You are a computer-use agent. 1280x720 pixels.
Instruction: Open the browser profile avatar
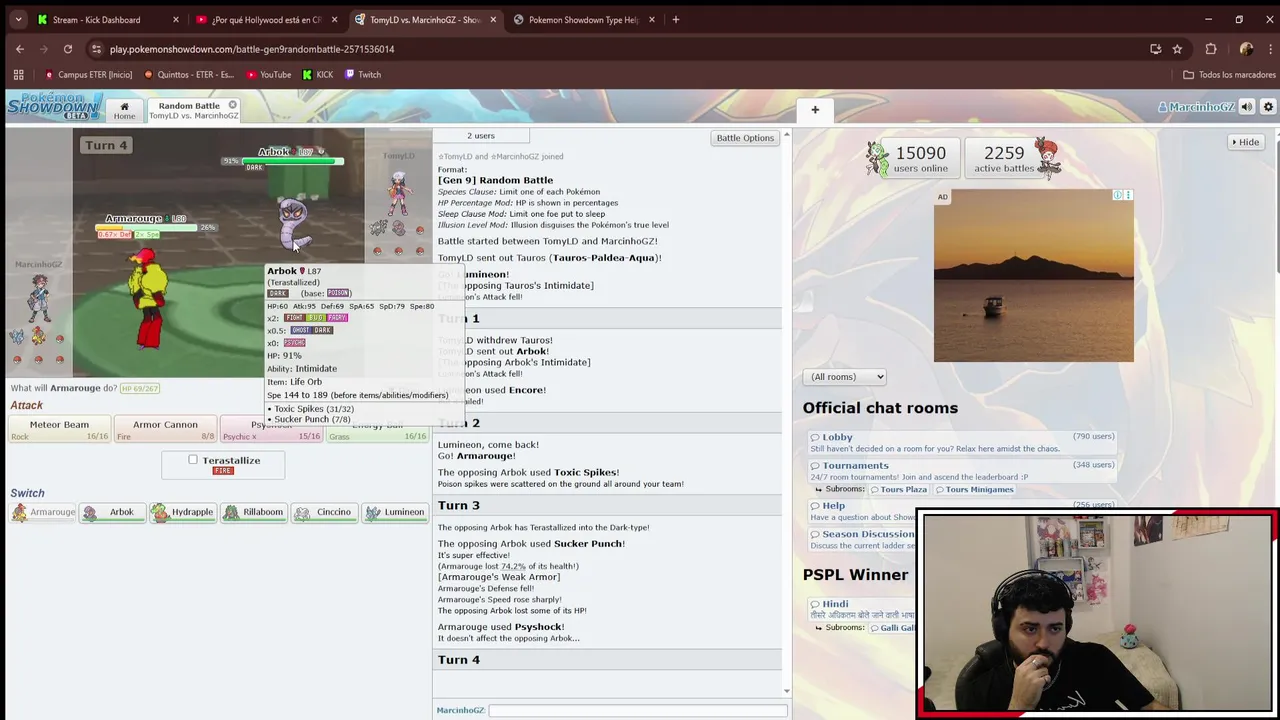1246,49
